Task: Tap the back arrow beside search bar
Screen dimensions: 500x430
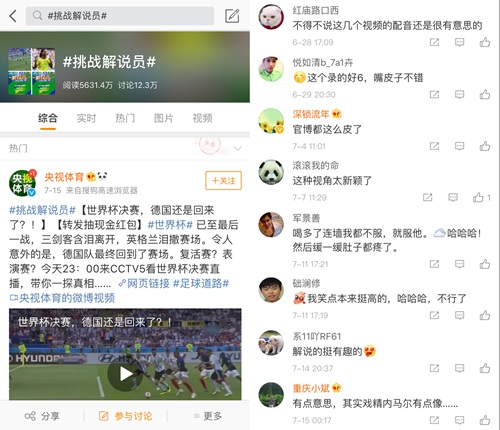Action: 13,16
